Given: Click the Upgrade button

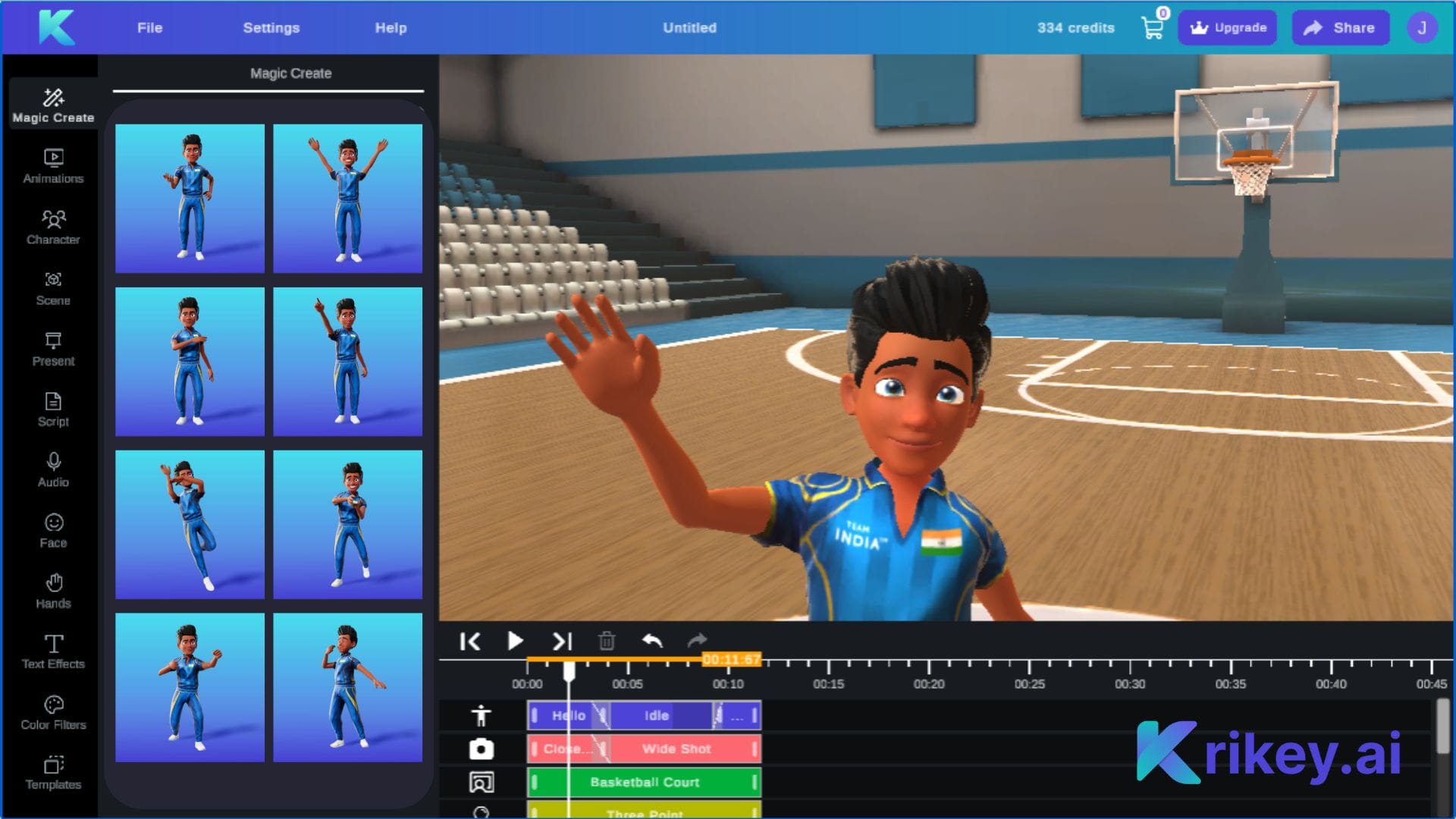Looking at the screenshot, I should click(x=1228, y=27).
